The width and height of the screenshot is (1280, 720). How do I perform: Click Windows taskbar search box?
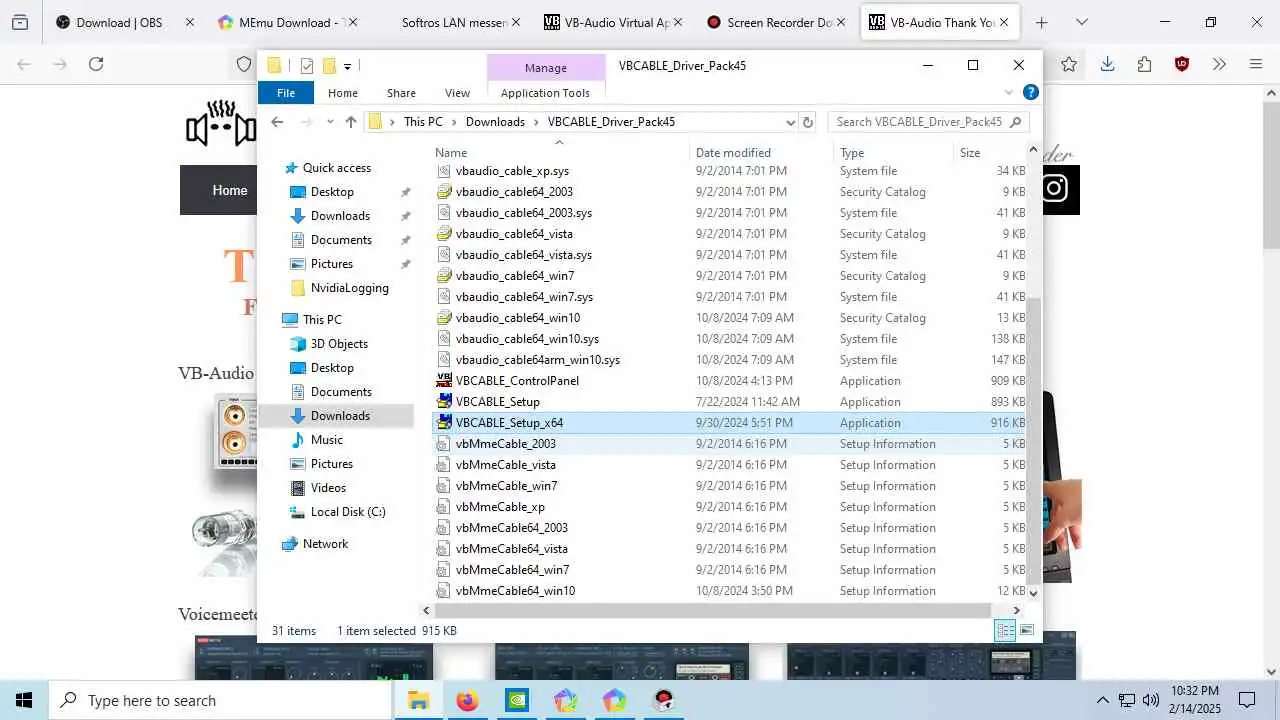(220, 700)
